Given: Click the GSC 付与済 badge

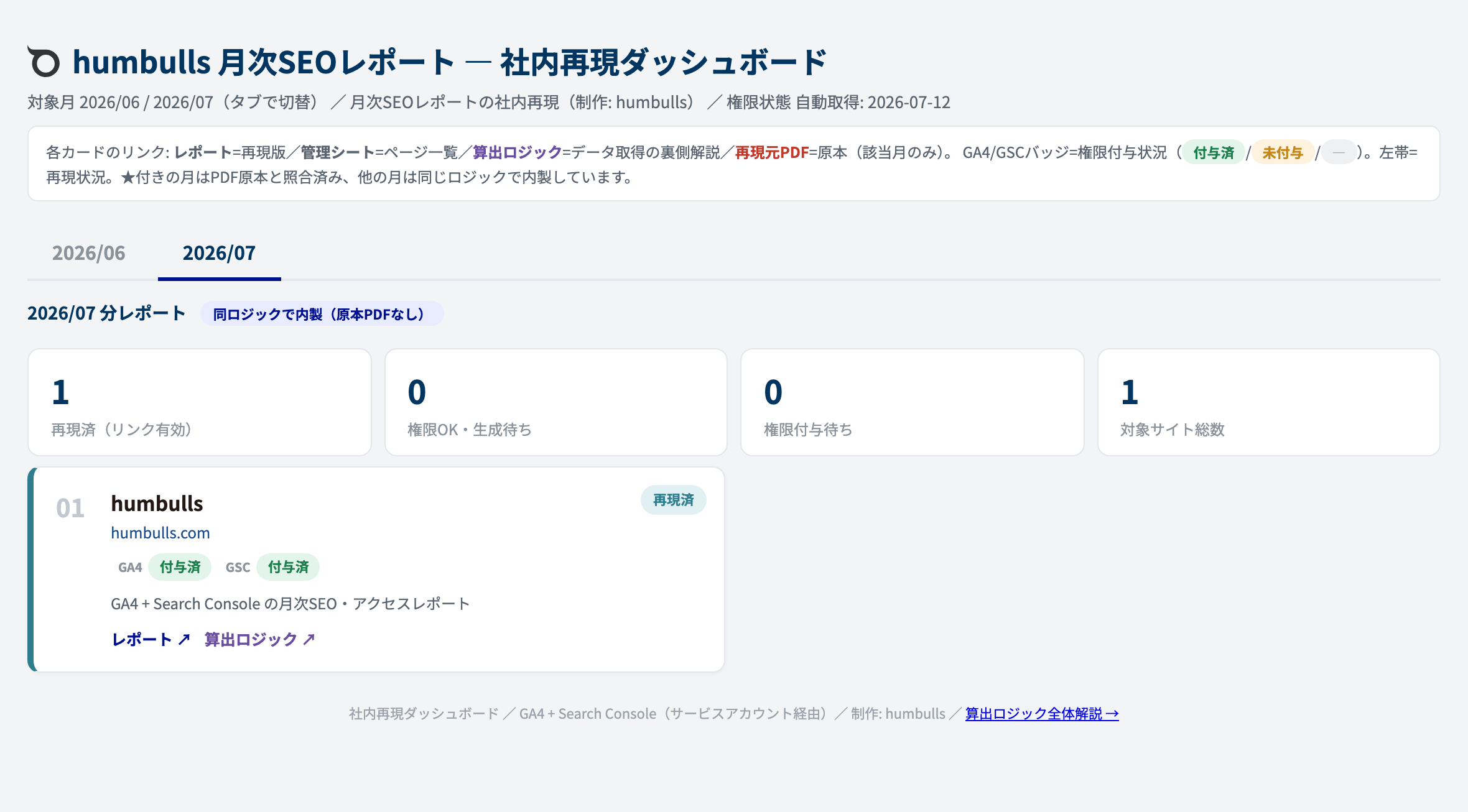Looking at the screenshot, I should pos(288,567).
